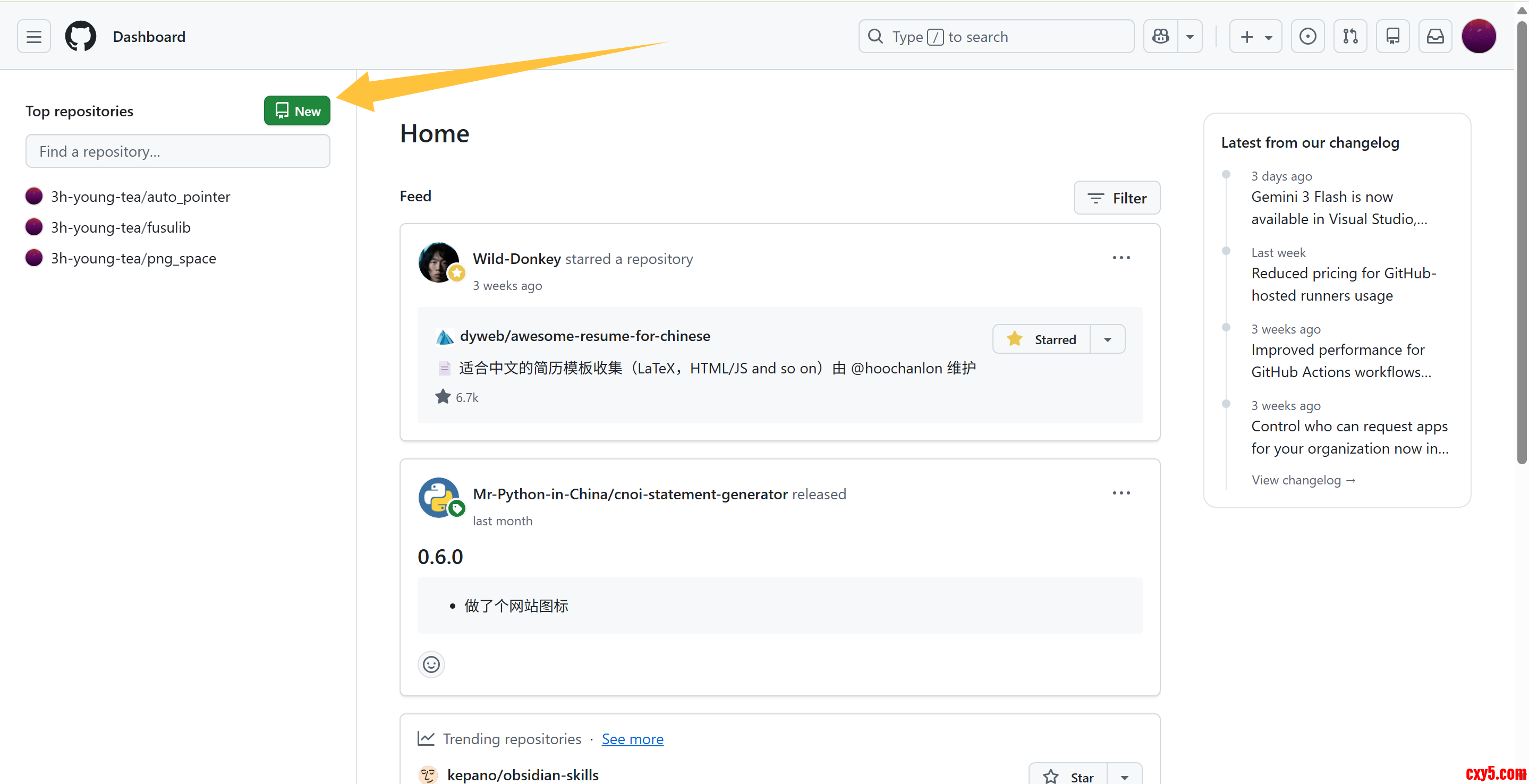
Task: Open the Notifications inbox icon
Action: pos(1434,37)
